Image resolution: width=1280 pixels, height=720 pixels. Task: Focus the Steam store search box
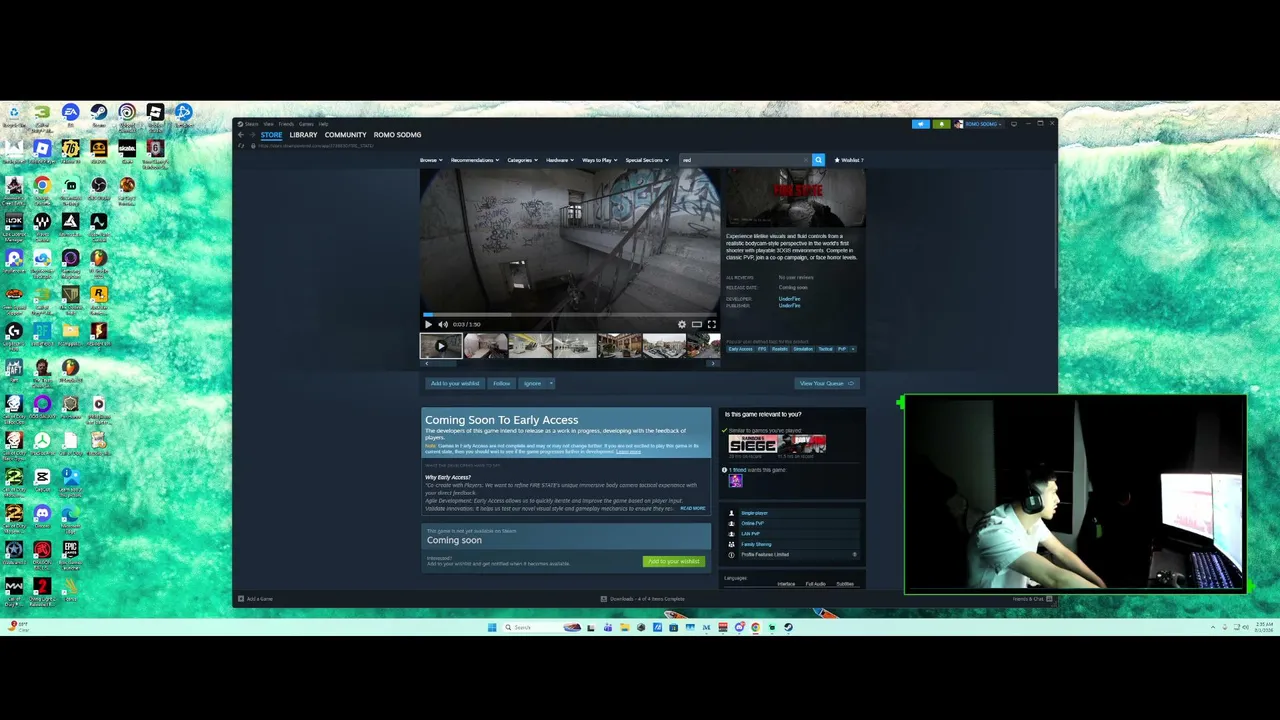pos(745,160)
